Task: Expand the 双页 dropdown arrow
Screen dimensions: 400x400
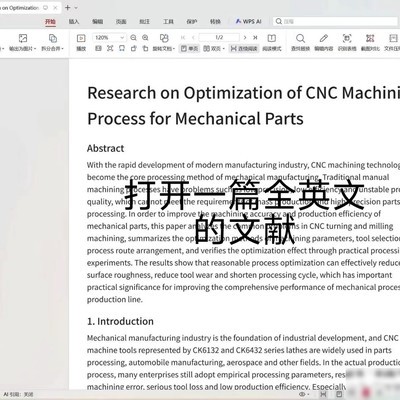Action: pyautogui.click(x=223, y=49)
